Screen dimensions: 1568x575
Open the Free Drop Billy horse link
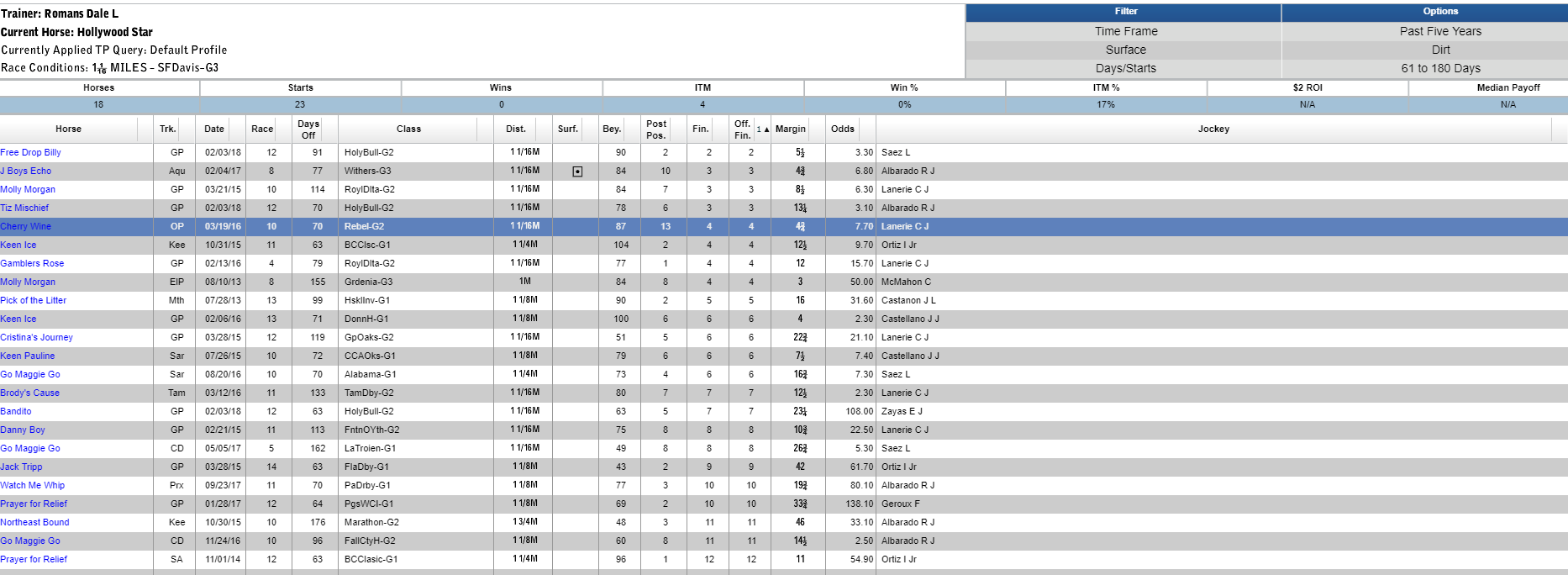[31, 153]
